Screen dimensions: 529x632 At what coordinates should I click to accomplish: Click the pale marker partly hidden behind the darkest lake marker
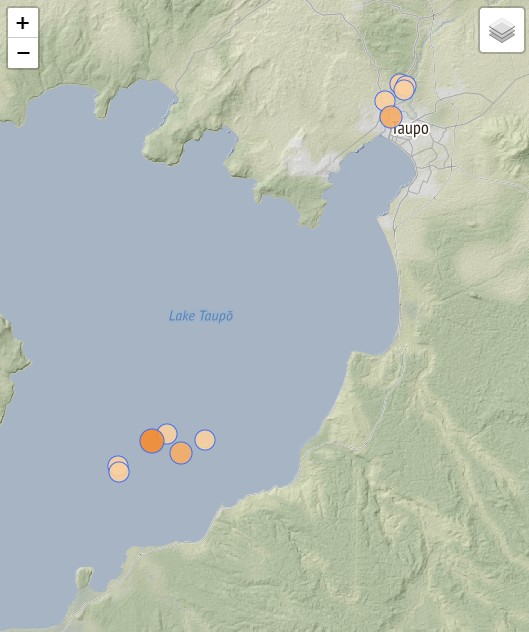pos(169,433)
